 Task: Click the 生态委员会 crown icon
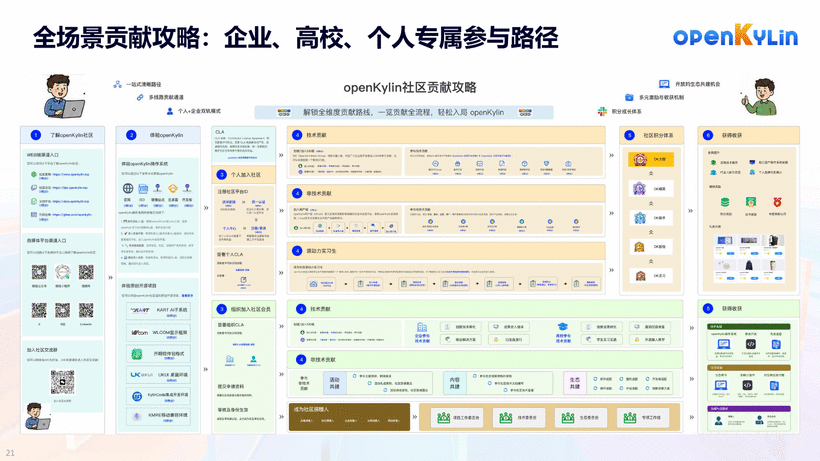coord(568,417)
